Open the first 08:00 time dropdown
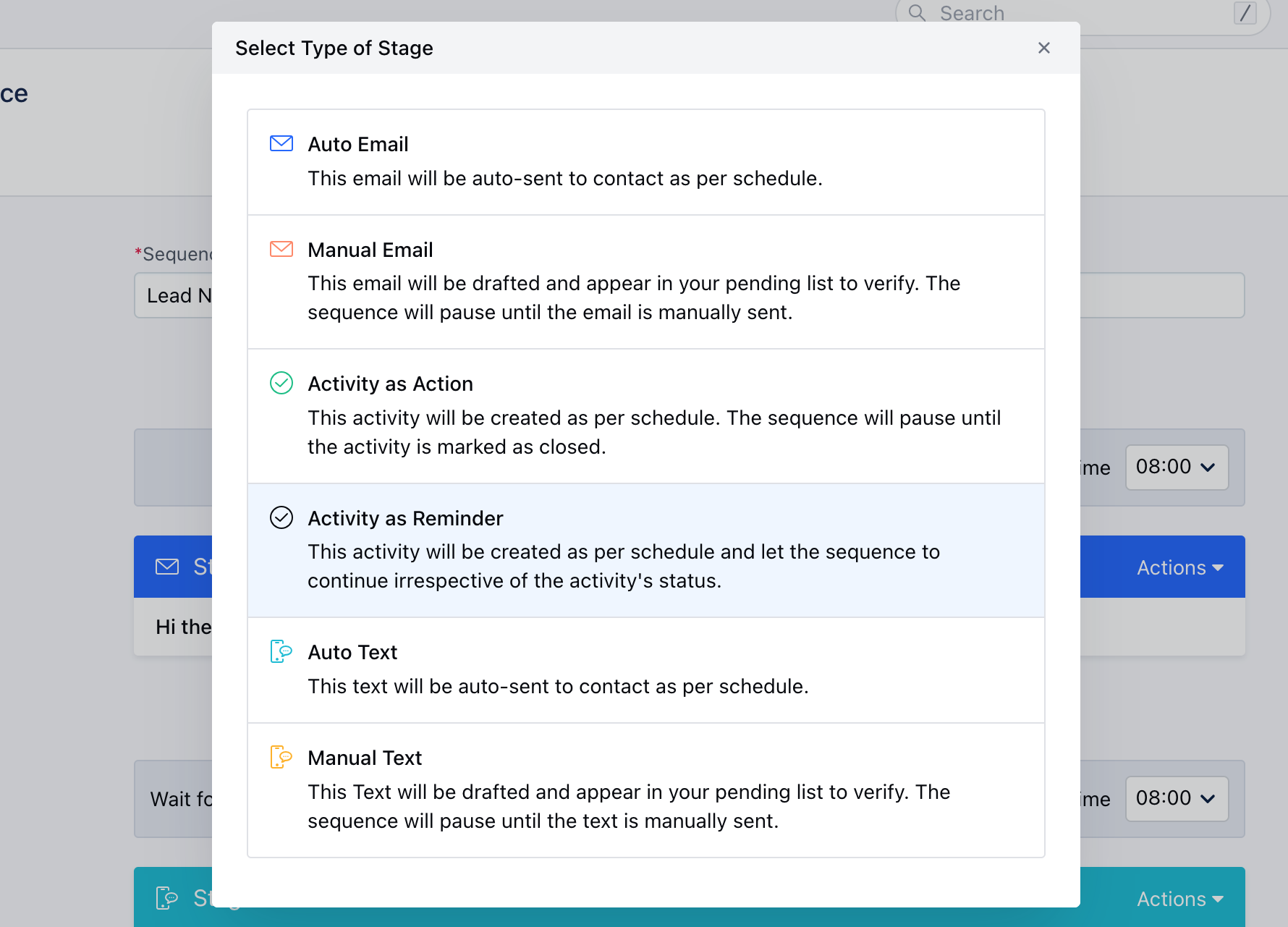The width and height of the screenshot is (1288, 927). point(1177,467)
